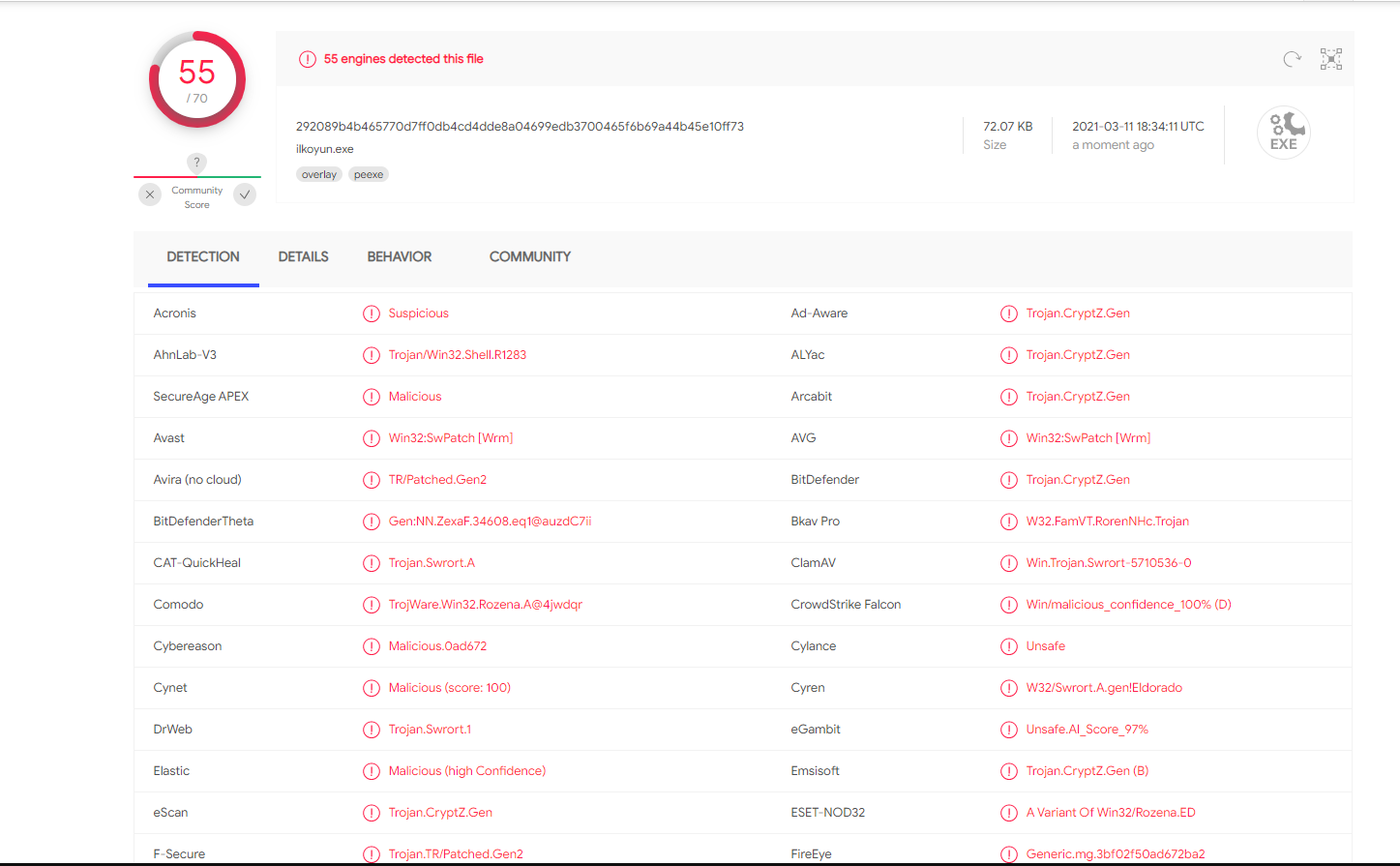The height and width of the screenshot is (866, 1400).
Task: Click the warning icon for Acronis Suspicious
Action: pos(372,314)
